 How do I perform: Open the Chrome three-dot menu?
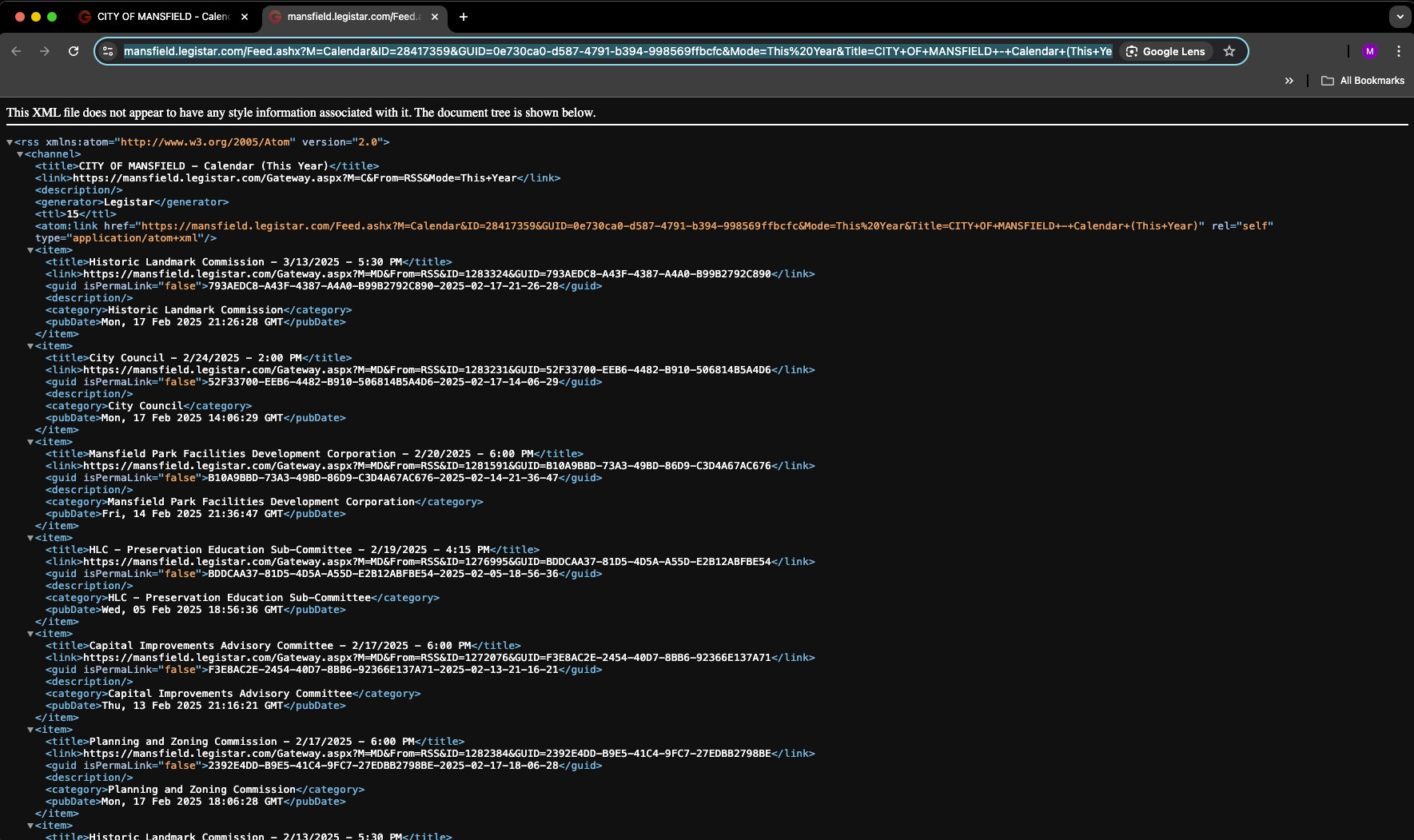1398,51
